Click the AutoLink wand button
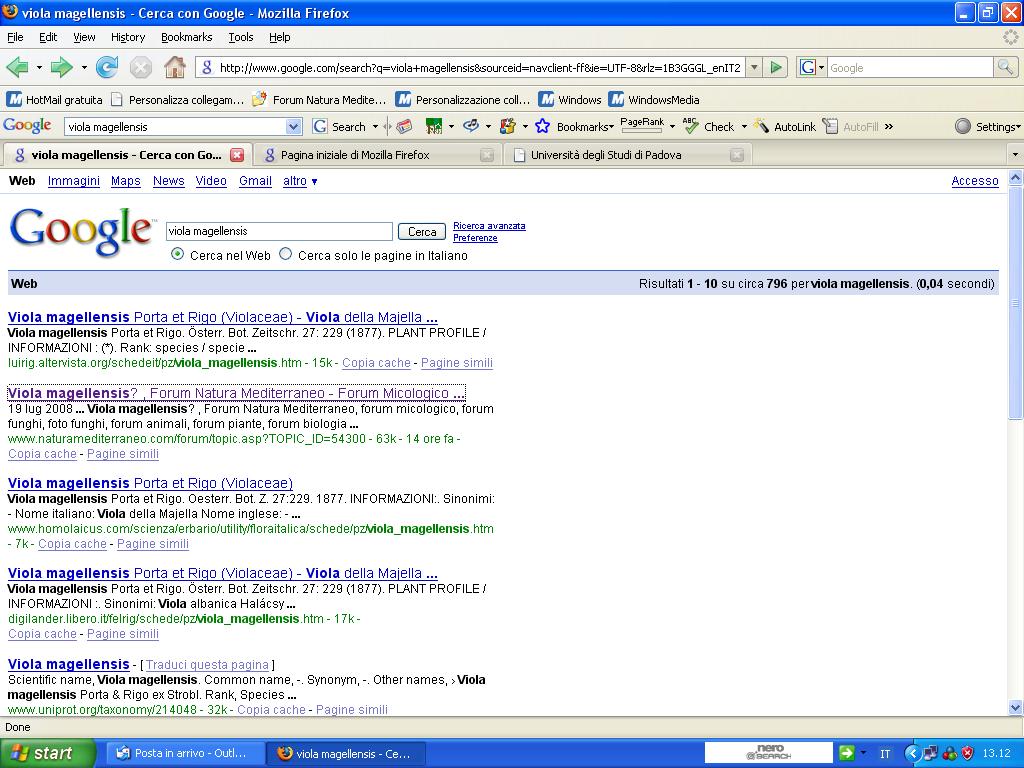Image resolution: width=1024 pixels, height=768 pixels. (784, 127)
